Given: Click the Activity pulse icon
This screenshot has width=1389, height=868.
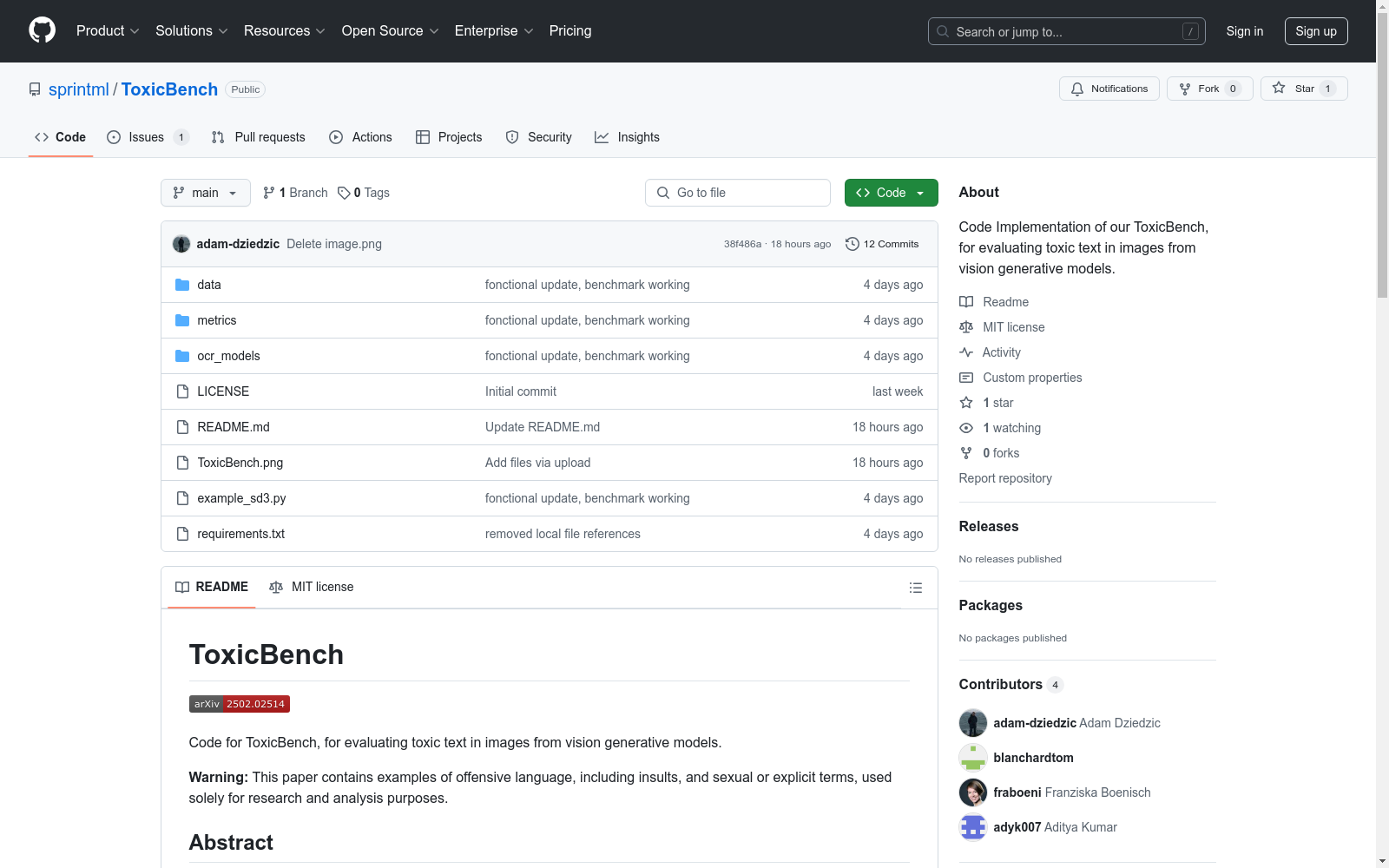Looking at the screenshot, I should point(966,352).
